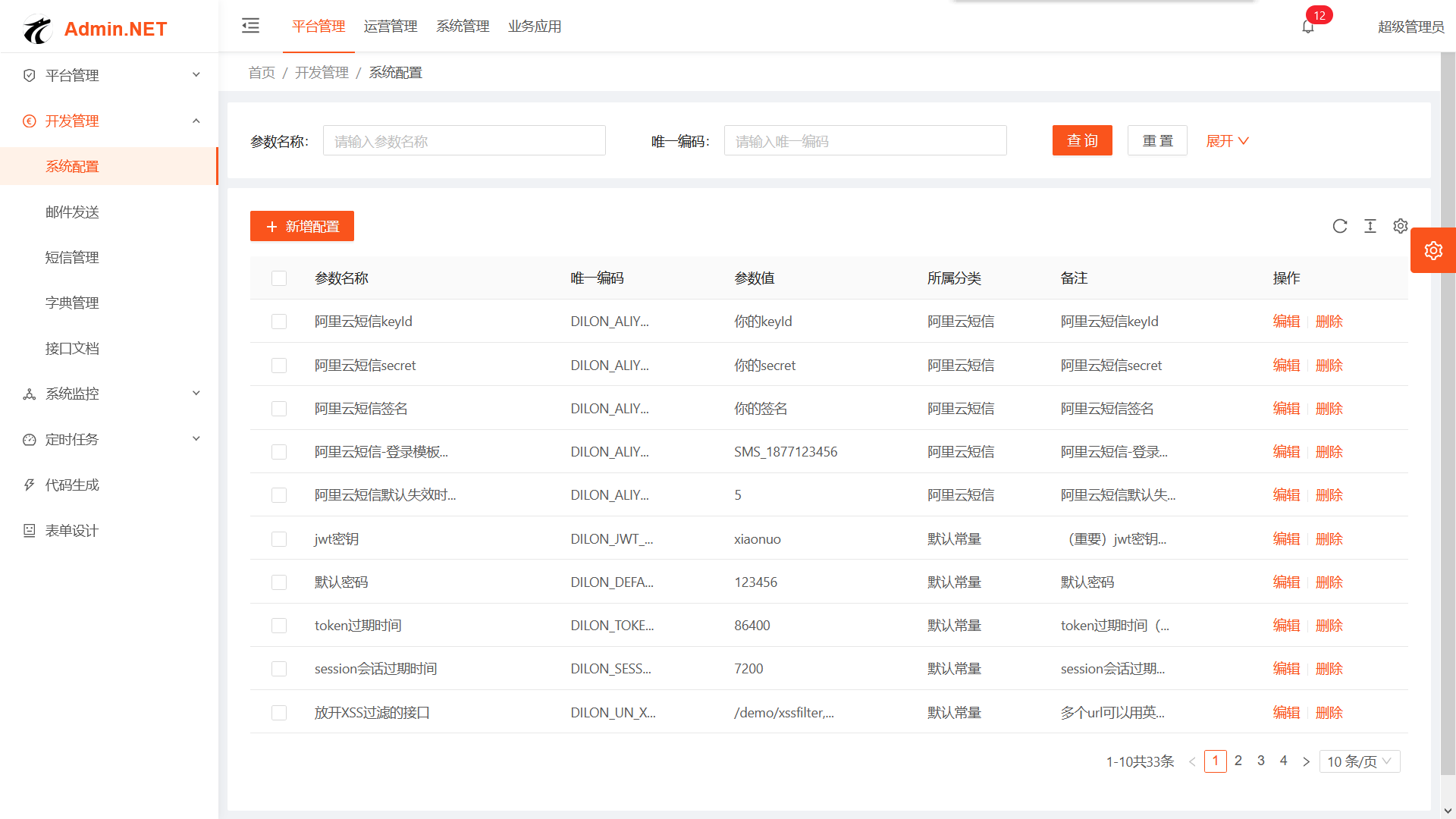Click the 新增配置 button
Screen dimensions: 1456x819
tap(302, 226)
